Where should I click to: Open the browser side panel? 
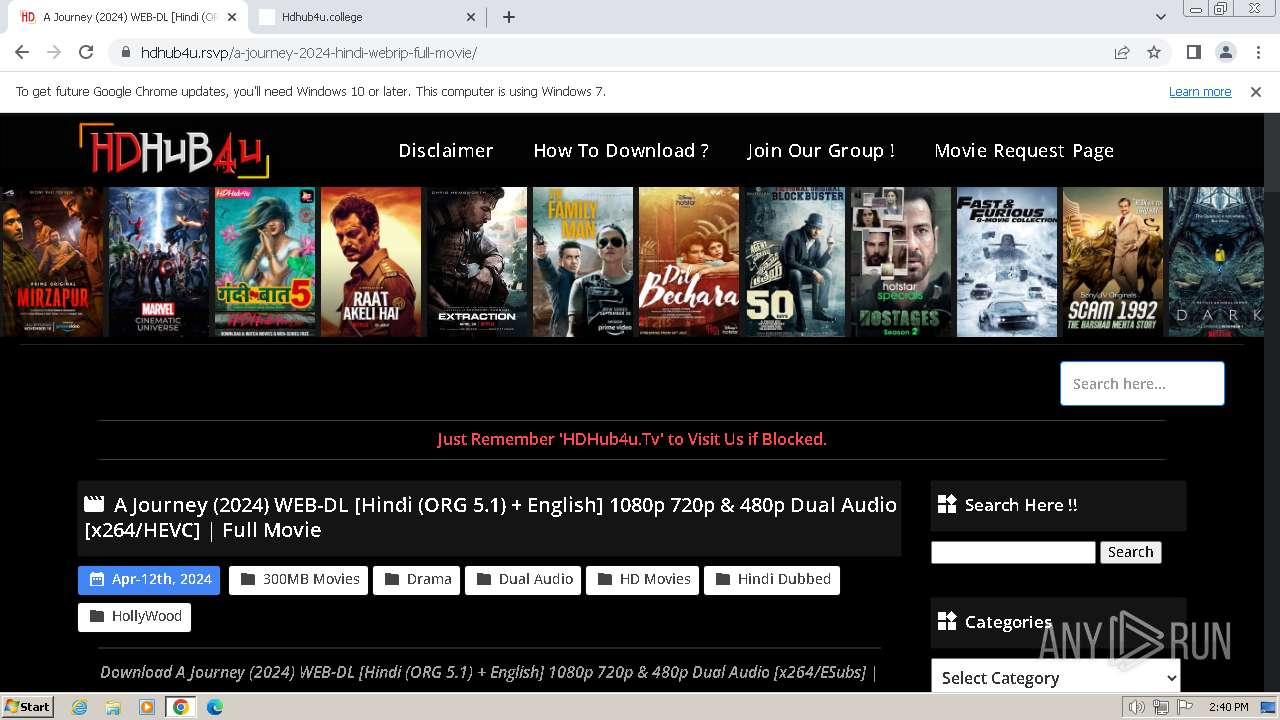1193,52
